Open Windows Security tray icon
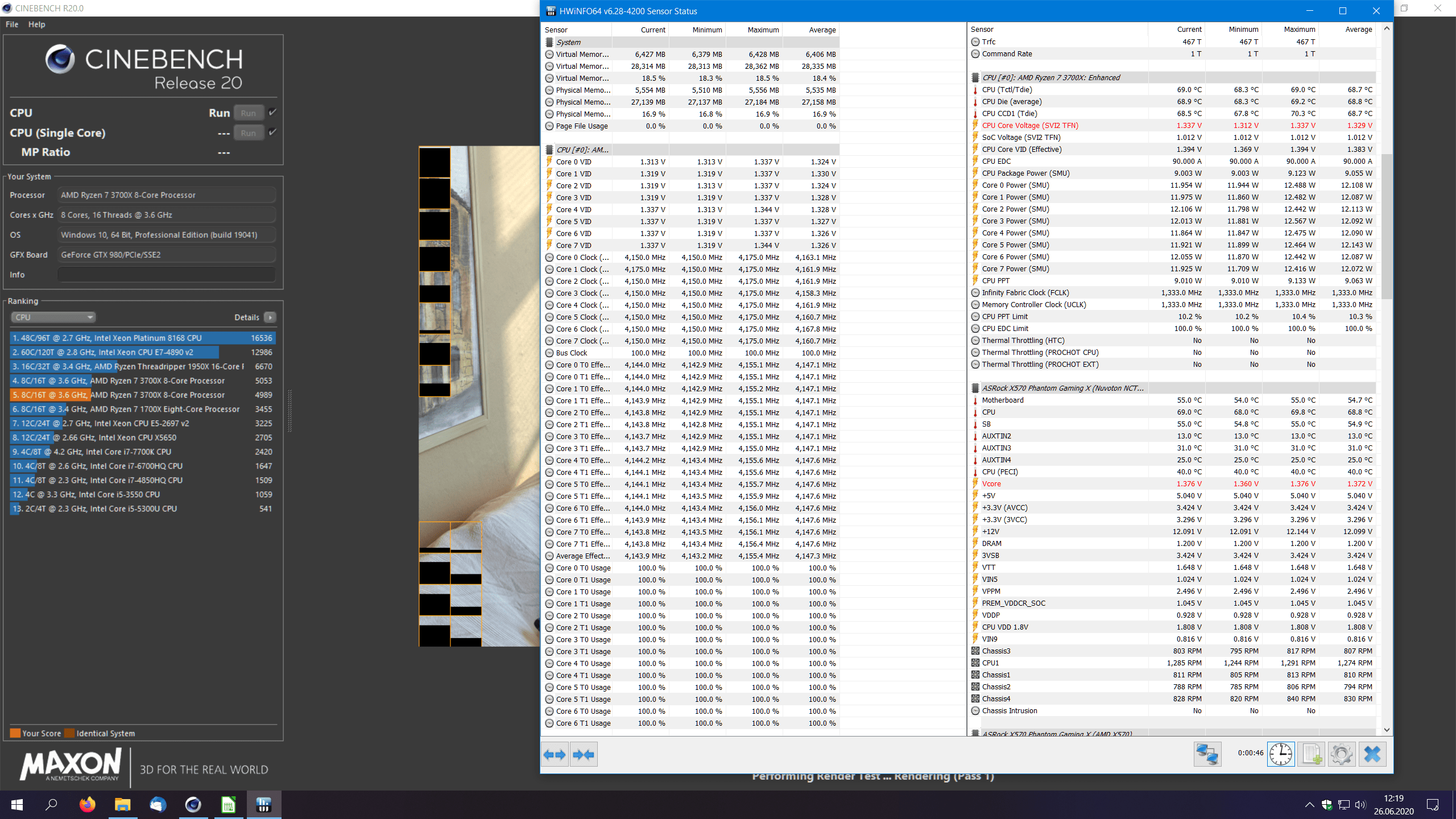 pos(1327,805)
